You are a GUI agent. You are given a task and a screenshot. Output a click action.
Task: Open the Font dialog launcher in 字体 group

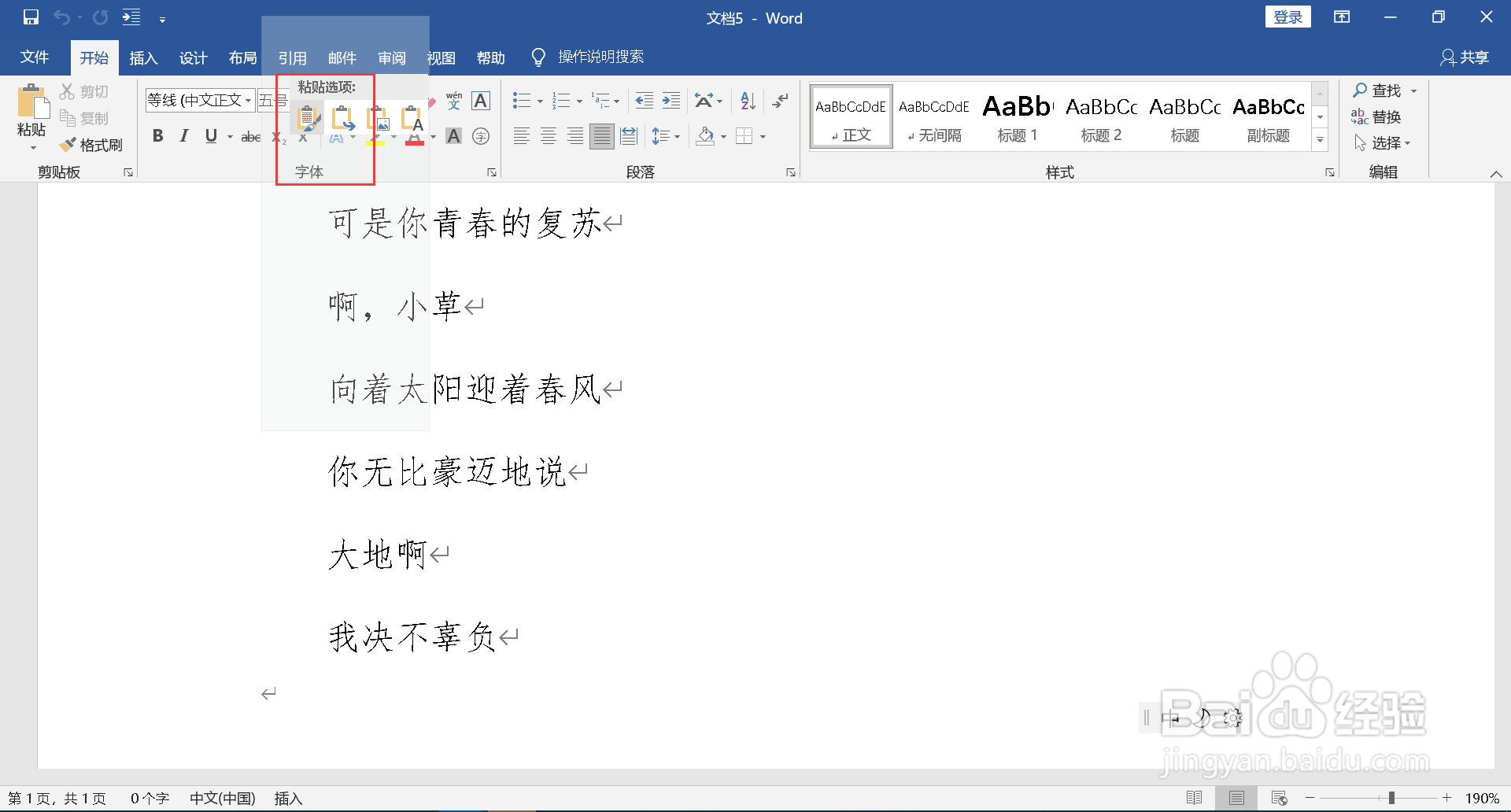(x=492, y=171)
